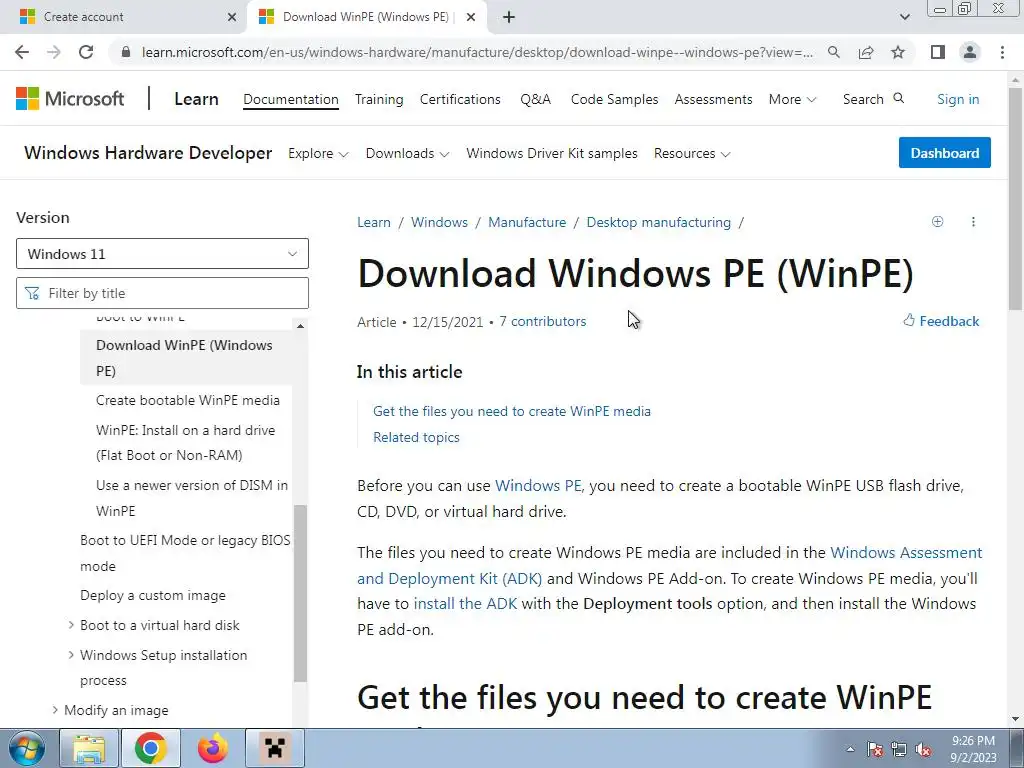Share this page via share icon
Screen dimensions: 1024x768
click(866, 52)
